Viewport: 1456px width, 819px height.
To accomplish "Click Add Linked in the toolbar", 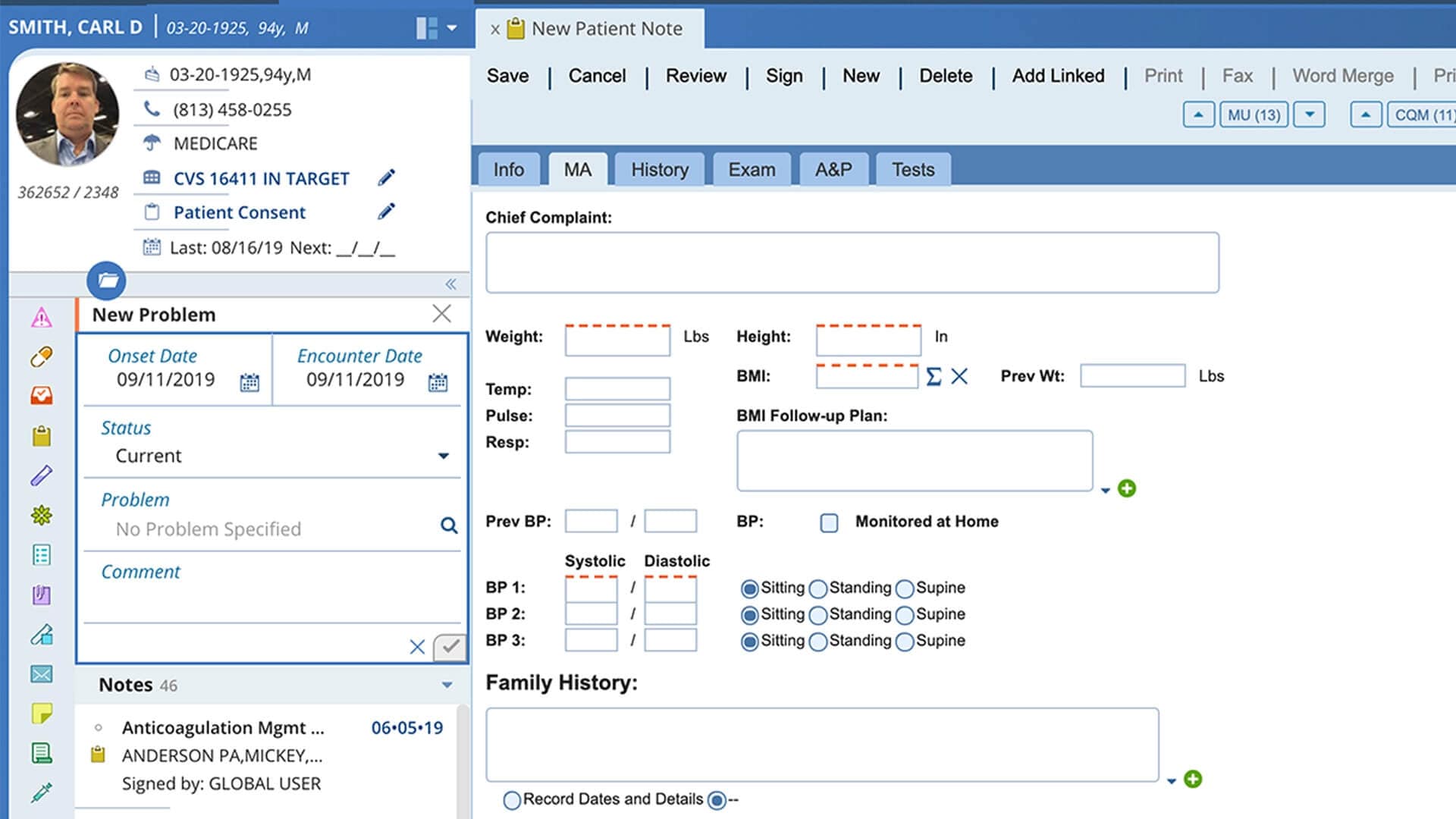I will 1057,76.
